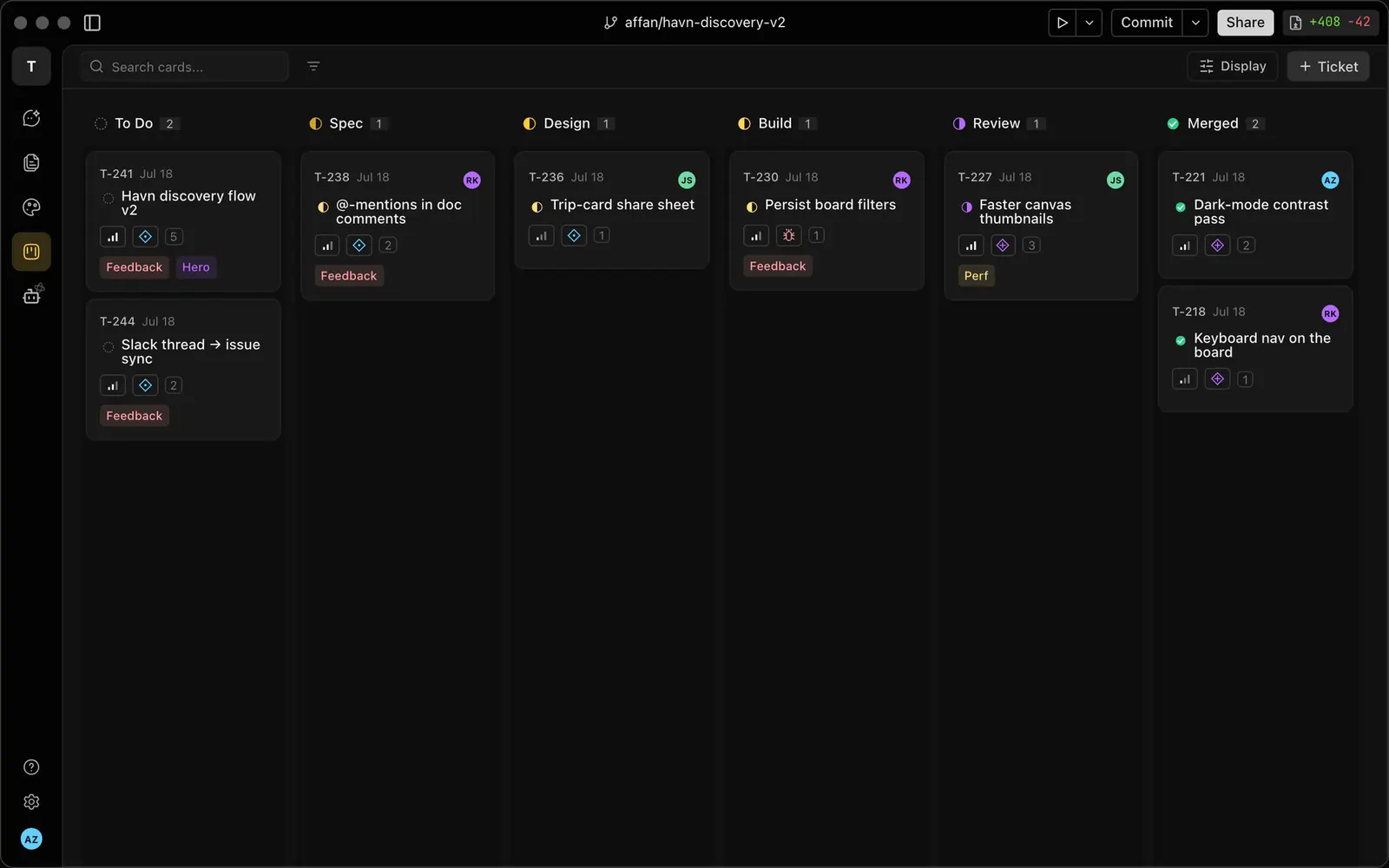This screenshot has height=868, width=1389.
Task: Click the Merged column header
Action: tap(1215, 123)
